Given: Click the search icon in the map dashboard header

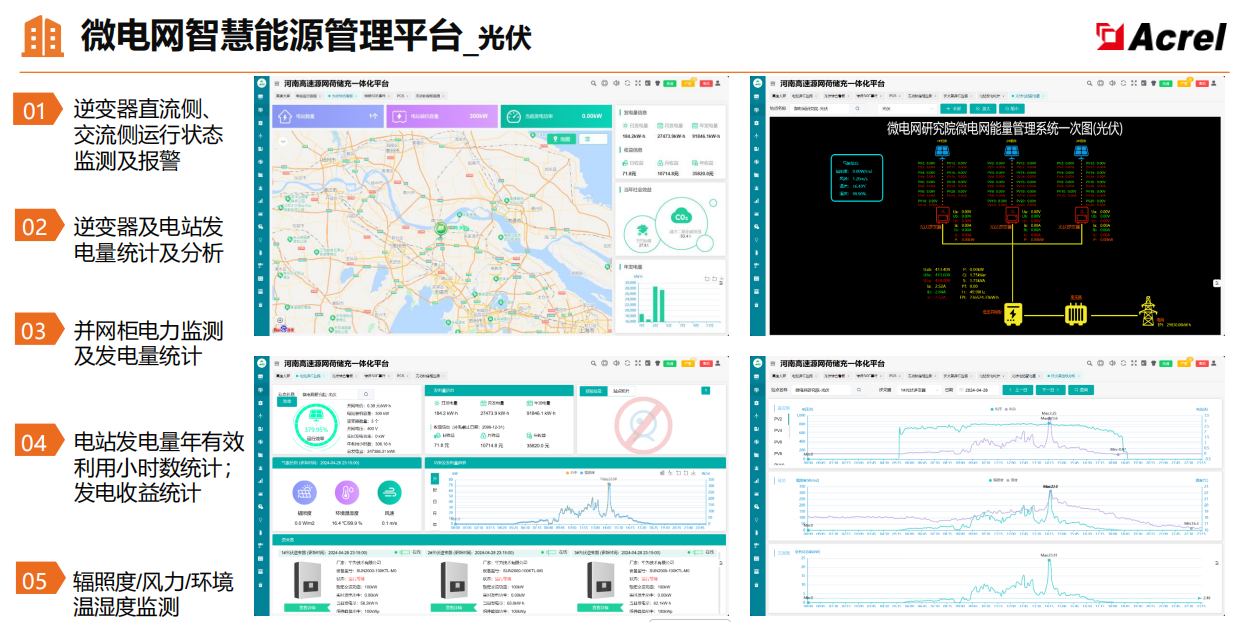Looking at the screenshot, I should 593,84.
